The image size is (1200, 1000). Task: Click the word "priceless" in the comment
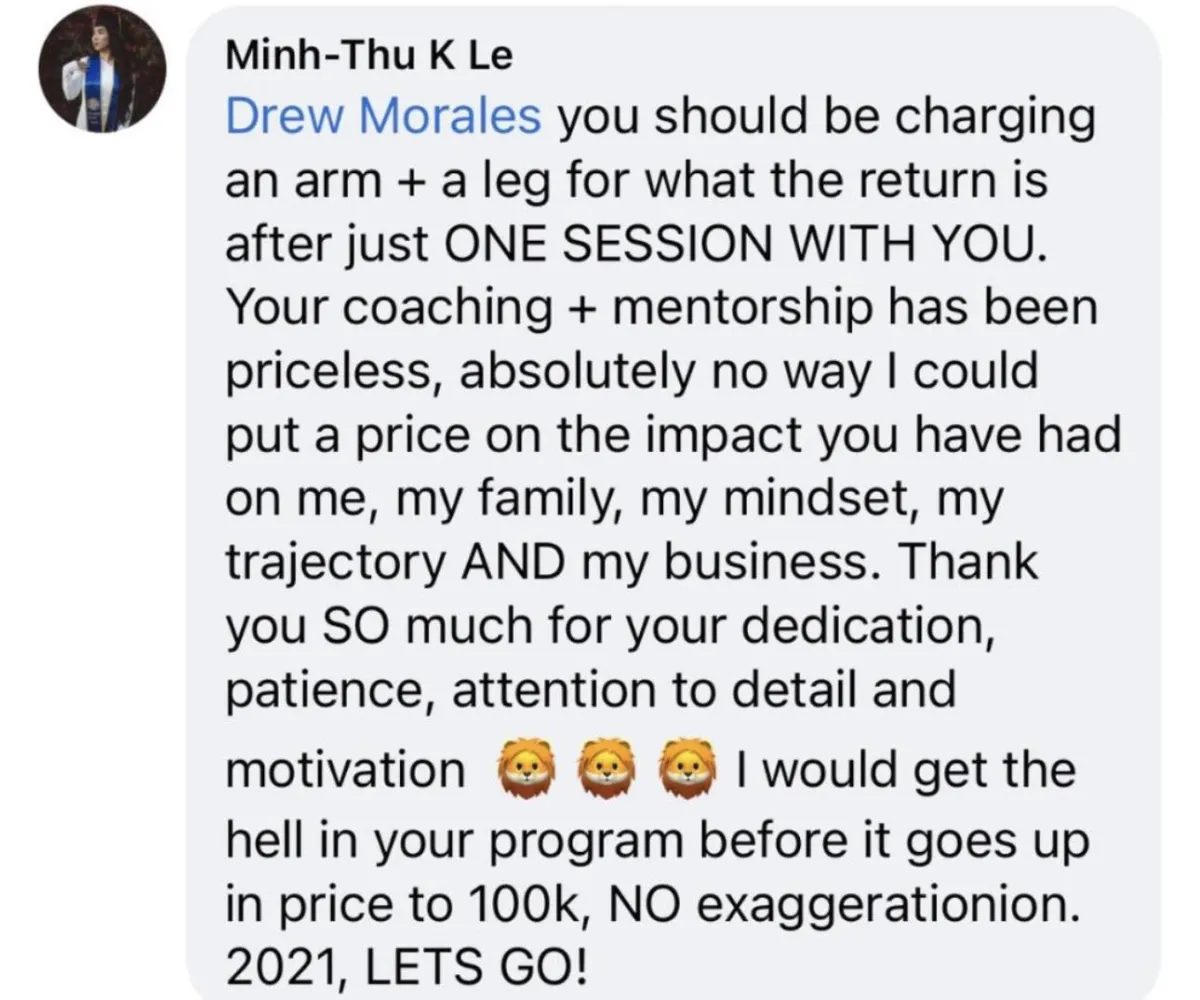[334, 375]
